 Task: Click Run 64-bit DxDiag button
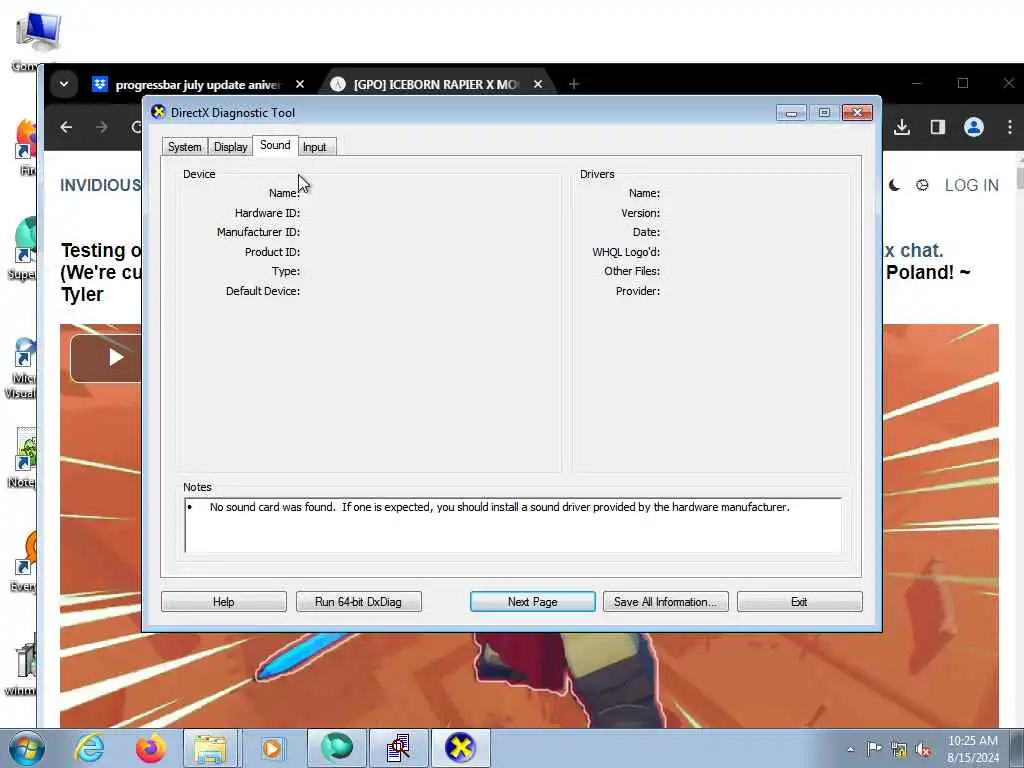359,601
